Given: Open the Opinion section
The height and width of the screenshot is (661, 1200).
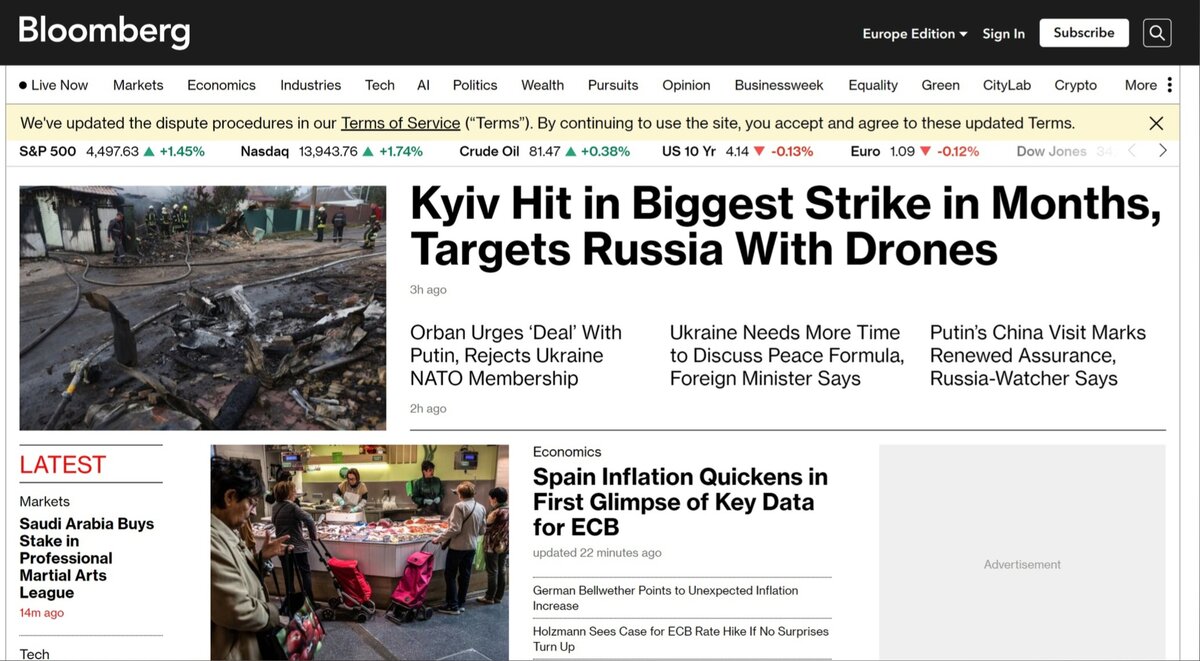Looking at the screenshot, I should [686, 85].
